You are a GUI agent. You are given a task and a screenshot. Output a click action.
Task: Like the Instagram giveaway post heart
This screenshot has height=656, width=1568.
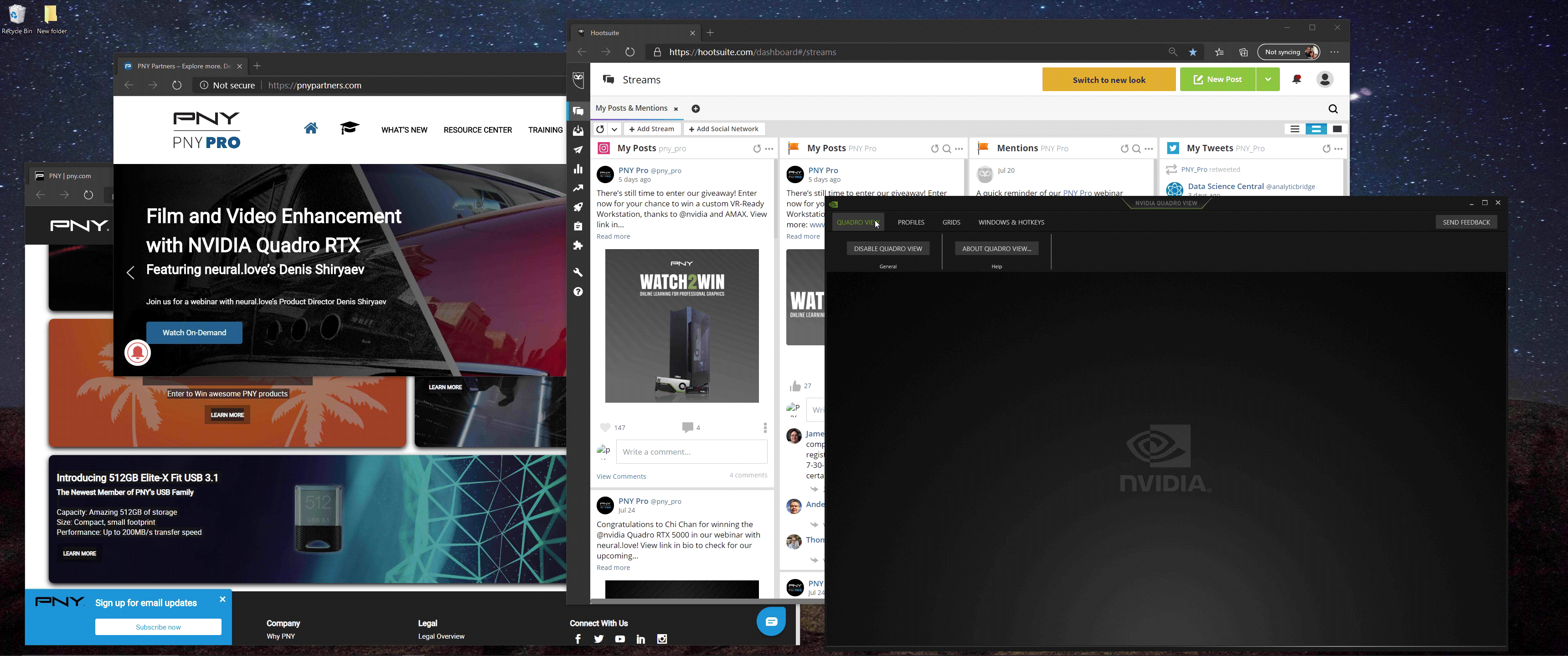tap(605, 427)
